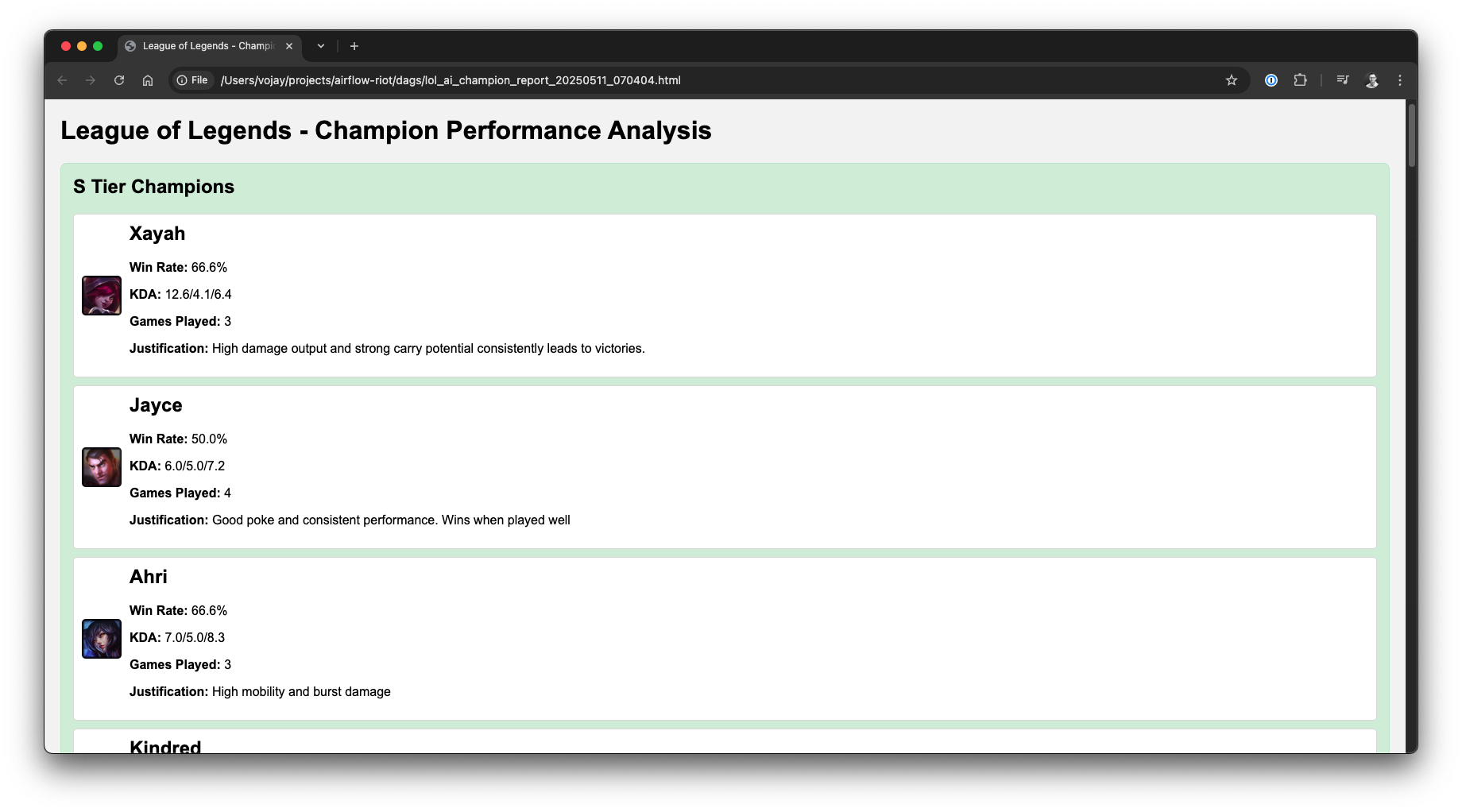The image size is (1462, 812).
Task: View site information via the File badge
Action: click(192, 80)
